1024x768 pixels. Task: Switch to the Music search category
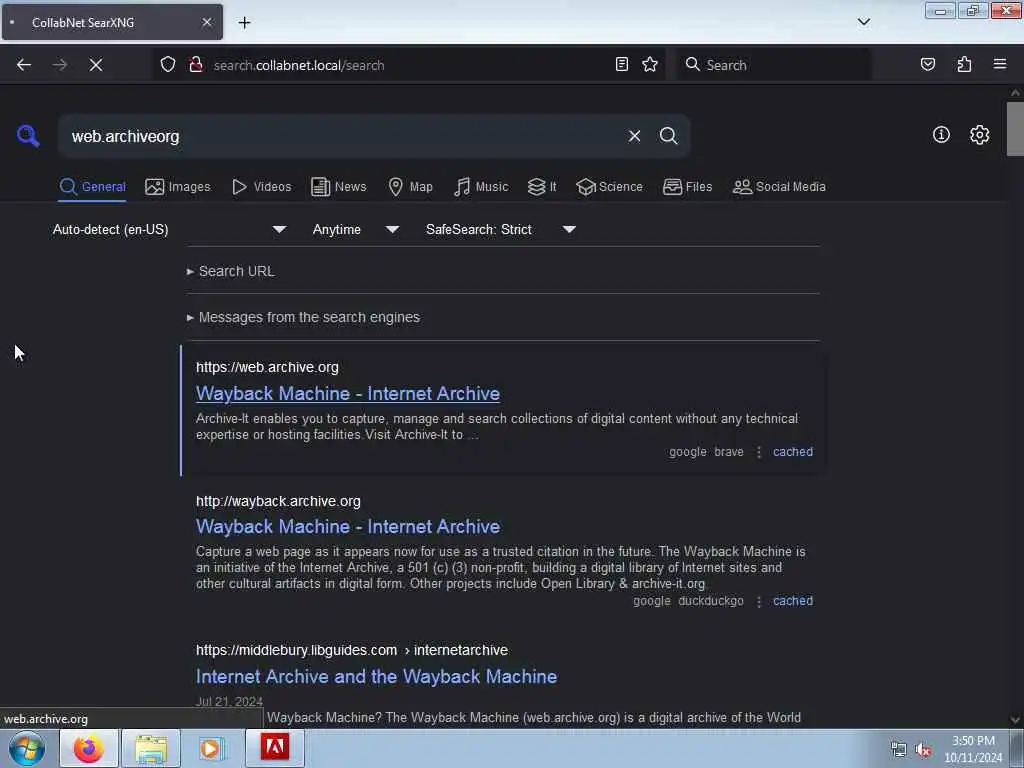click(x=481, y=187)
